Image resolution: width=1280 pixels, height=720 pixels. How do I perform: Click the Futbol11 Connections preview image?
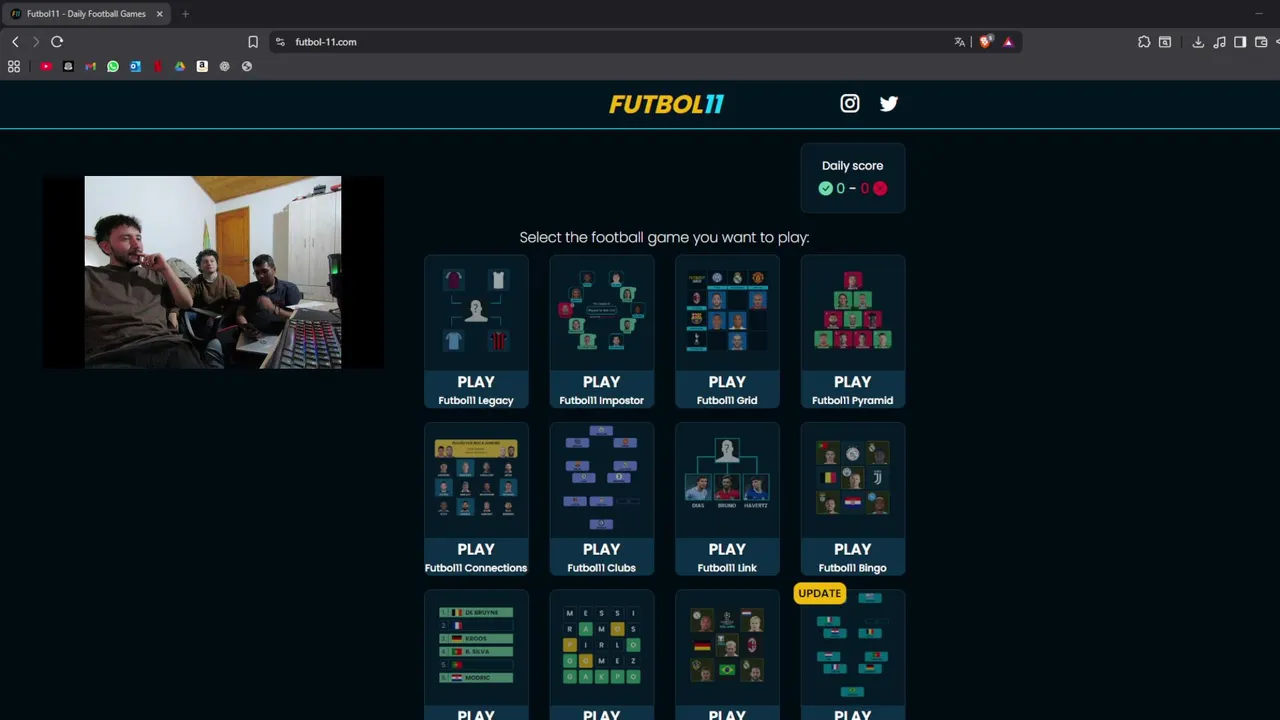[x=476, y=480]
